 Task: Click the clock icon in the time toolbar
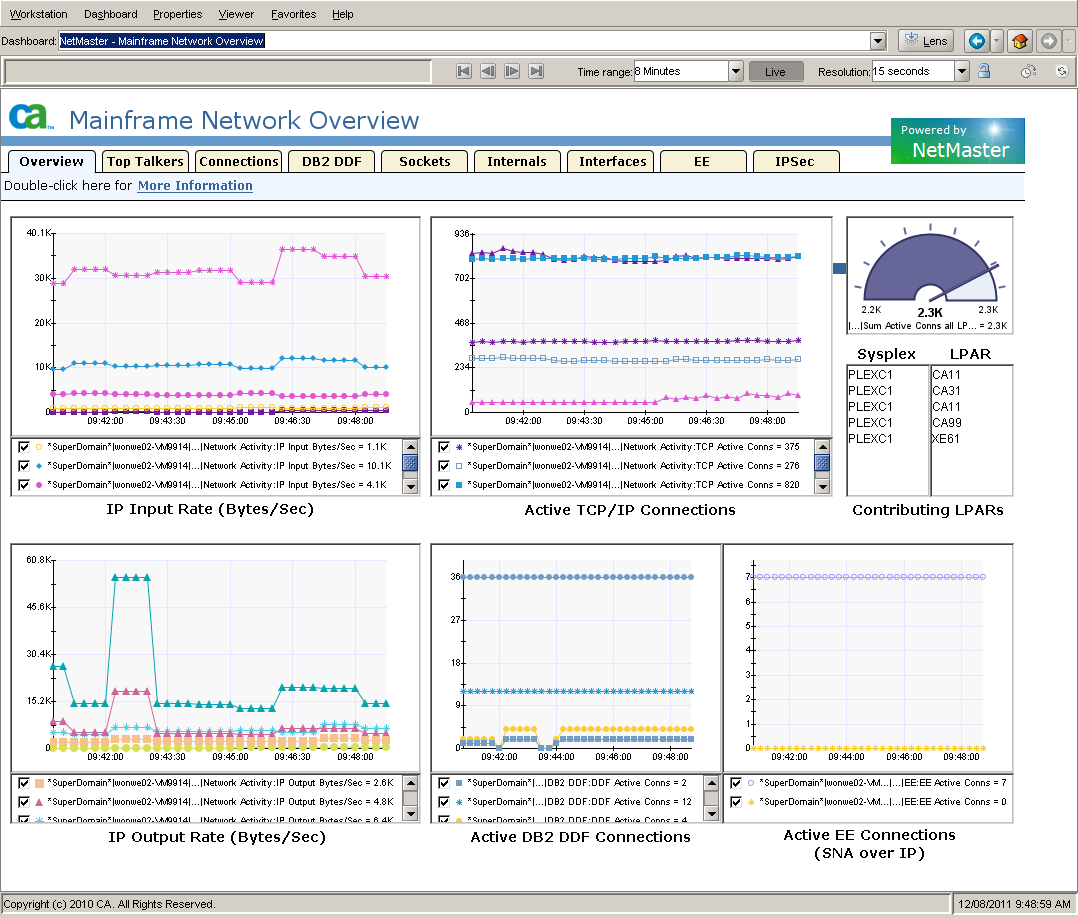[1028, 71]
